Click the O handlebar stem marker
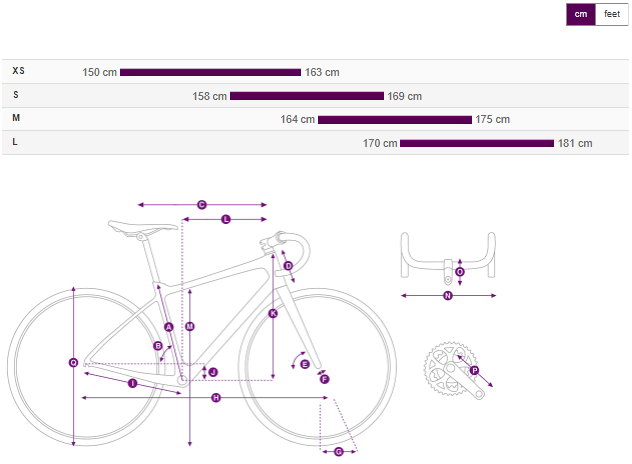The width and height of the screenshot is (632, 464). click(x=460, y=271)
